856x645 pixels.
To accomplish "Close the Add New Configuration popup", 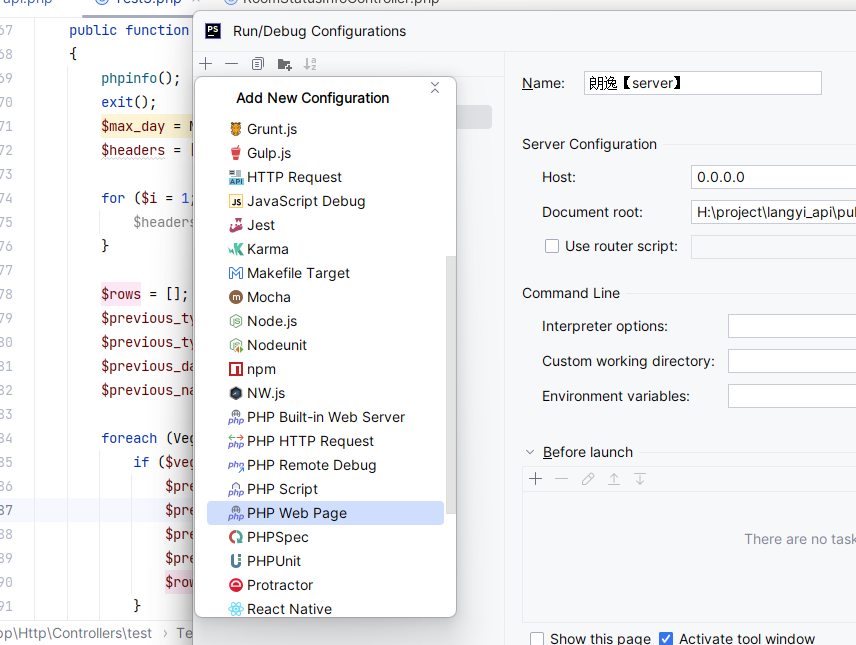I will tap(435, 88).
